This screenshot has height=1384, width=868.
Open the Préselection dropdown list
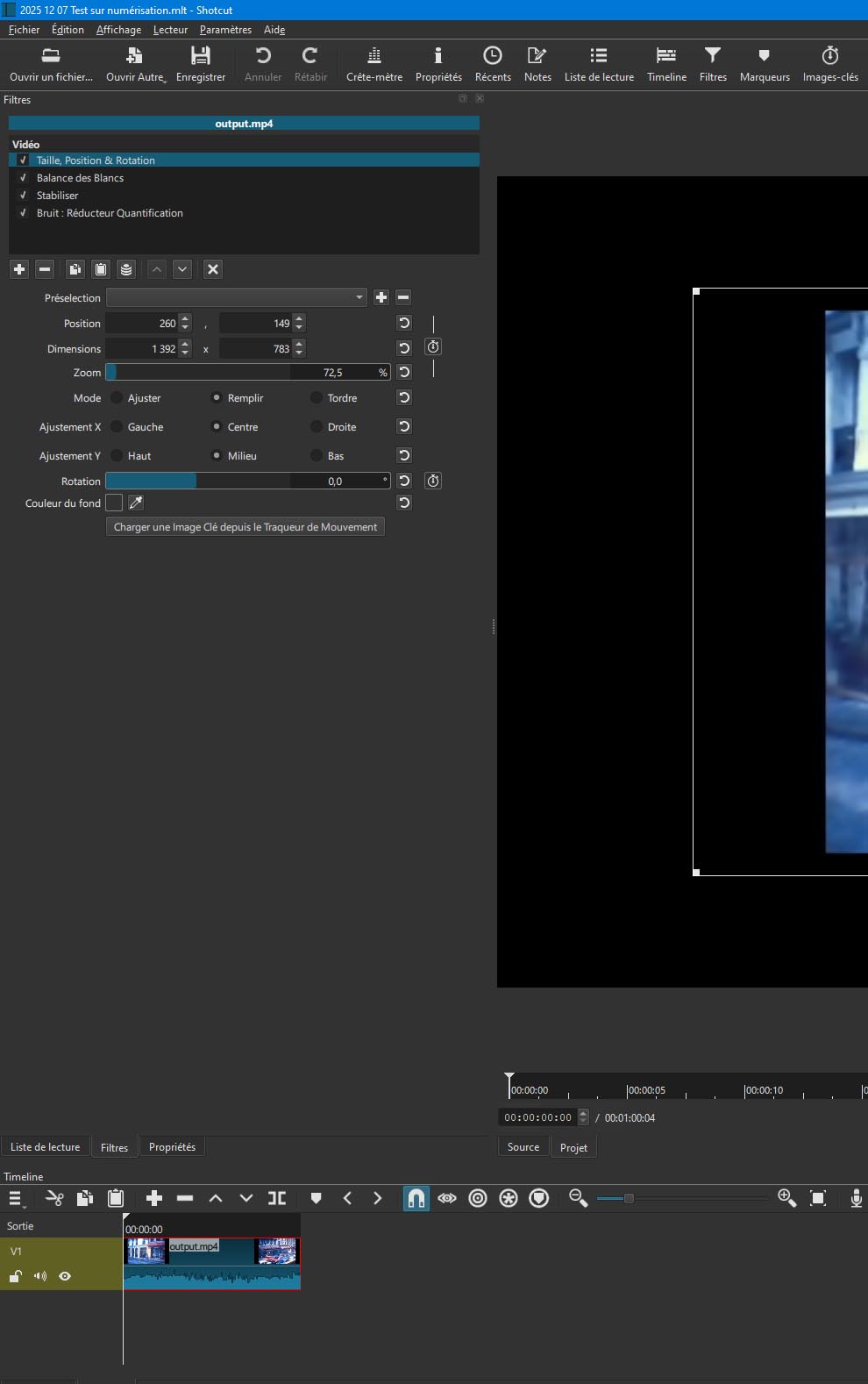236,297
